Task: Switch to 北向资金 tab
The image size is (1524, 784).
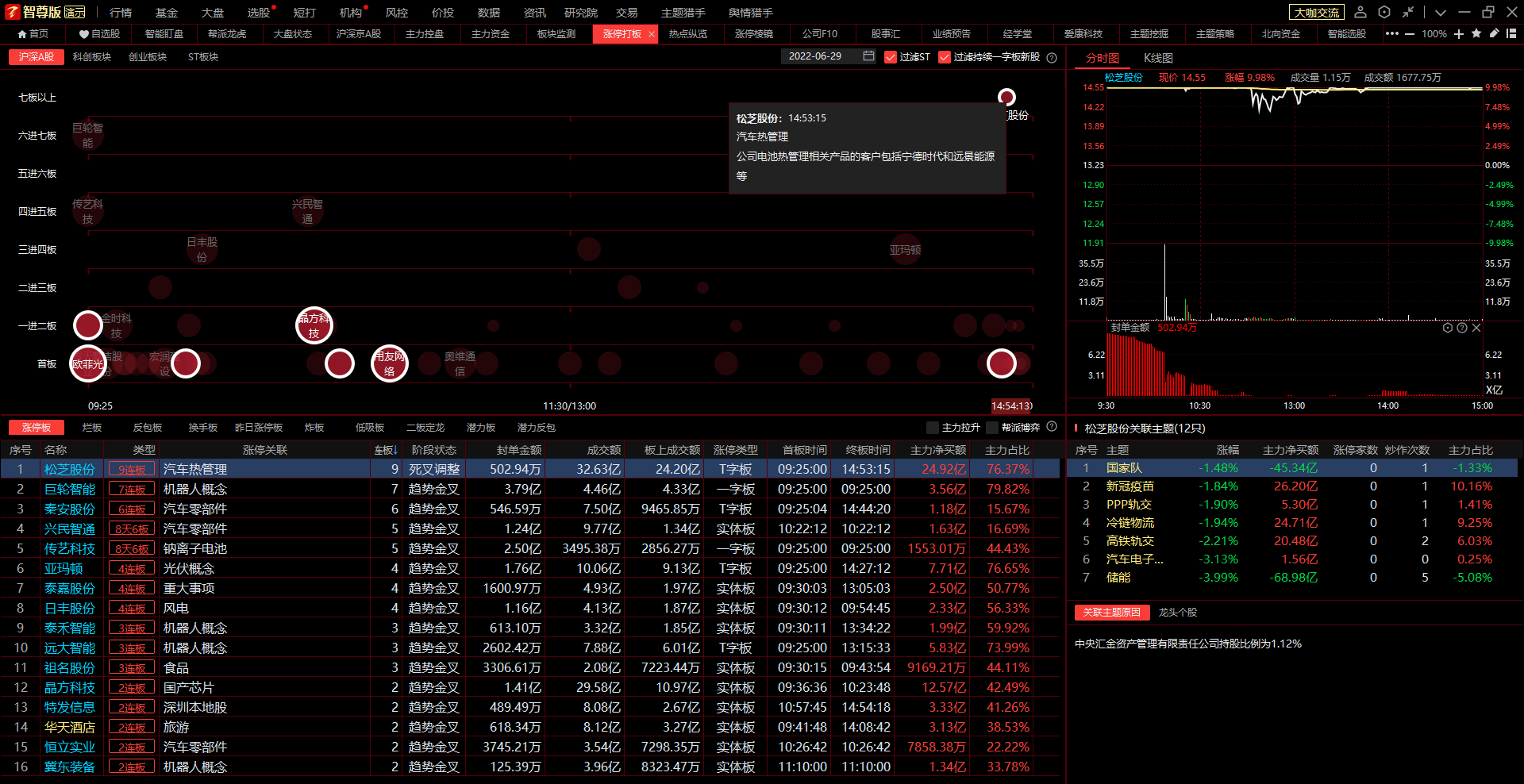Action: pyautogui.click(x=1281, y=34)
